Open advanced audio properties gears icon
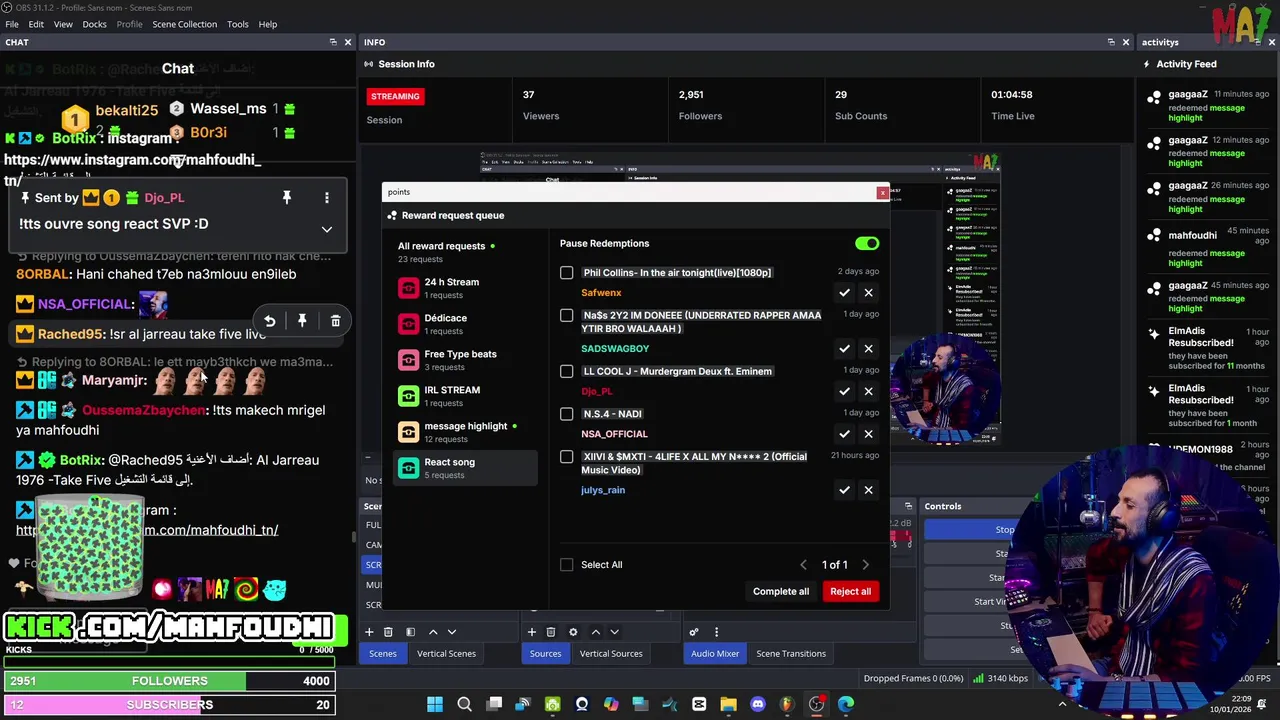Image resolution: width=1280 pixels, height=720 pixels. 694,632
